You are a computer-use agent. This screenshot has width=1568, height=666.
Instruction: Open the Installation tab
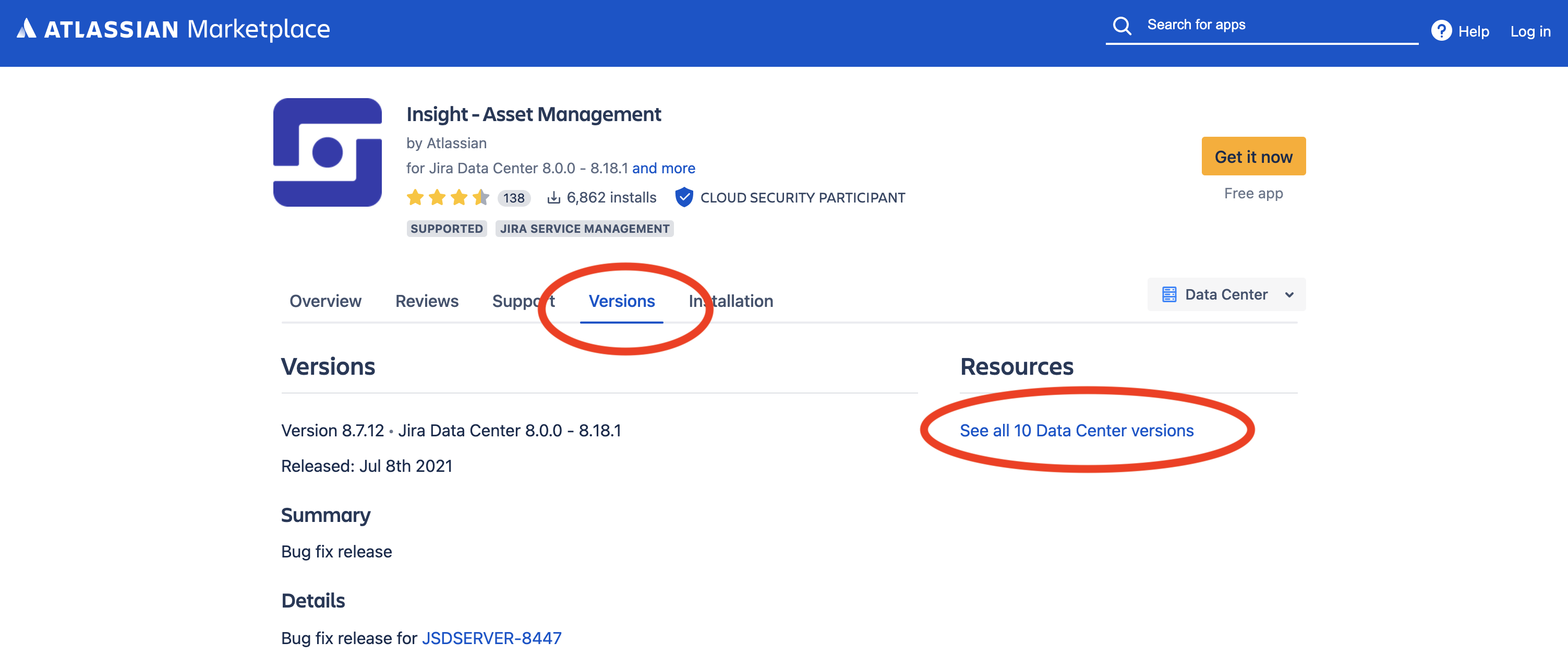point(730,301)
